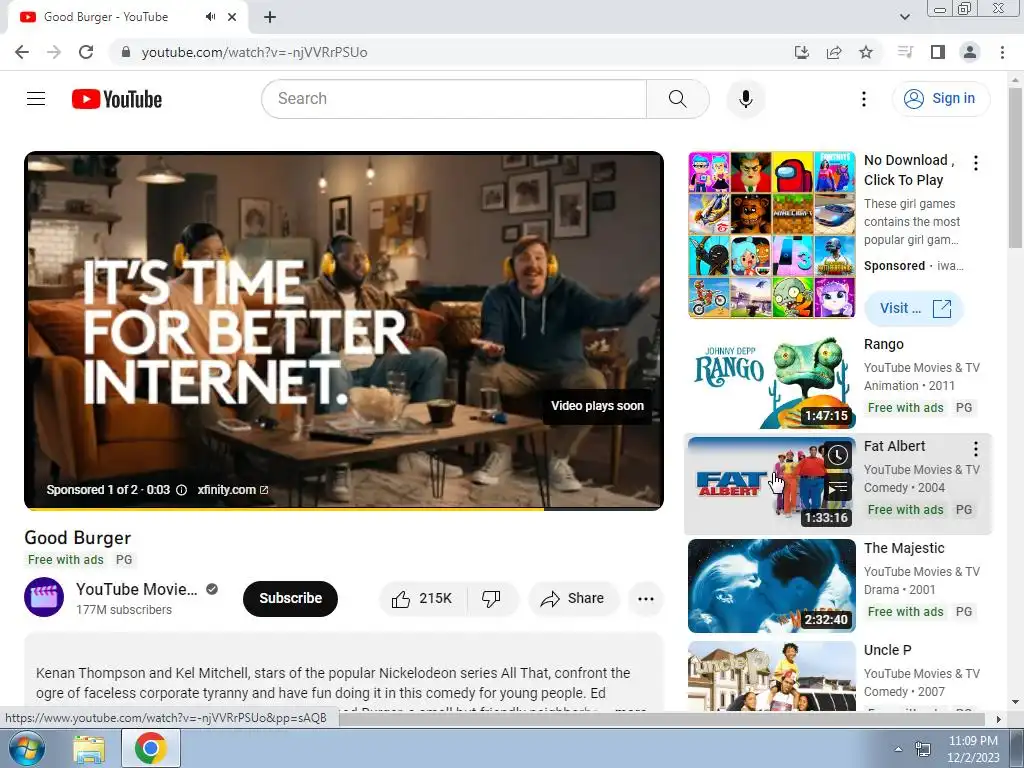Image resolution: width=1024 pixels, height=768 pixels.
Task: Open YouTube settings three-dot menu
Action: click(863, 99)
